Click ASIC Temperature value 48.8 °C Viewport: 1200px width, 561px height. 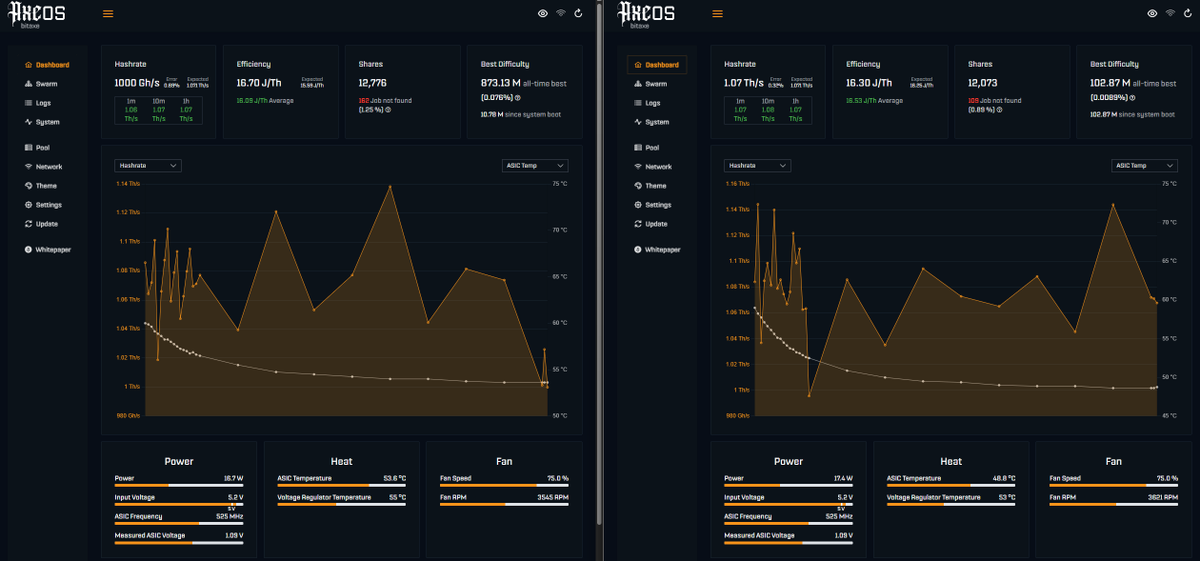(x=1003, y=478)
